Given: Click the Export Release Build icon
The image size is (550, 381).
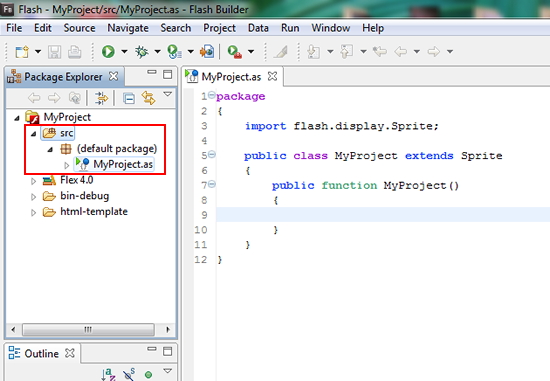Looking at the screenshot, I should pyautogui.click(x=207, y=52).
